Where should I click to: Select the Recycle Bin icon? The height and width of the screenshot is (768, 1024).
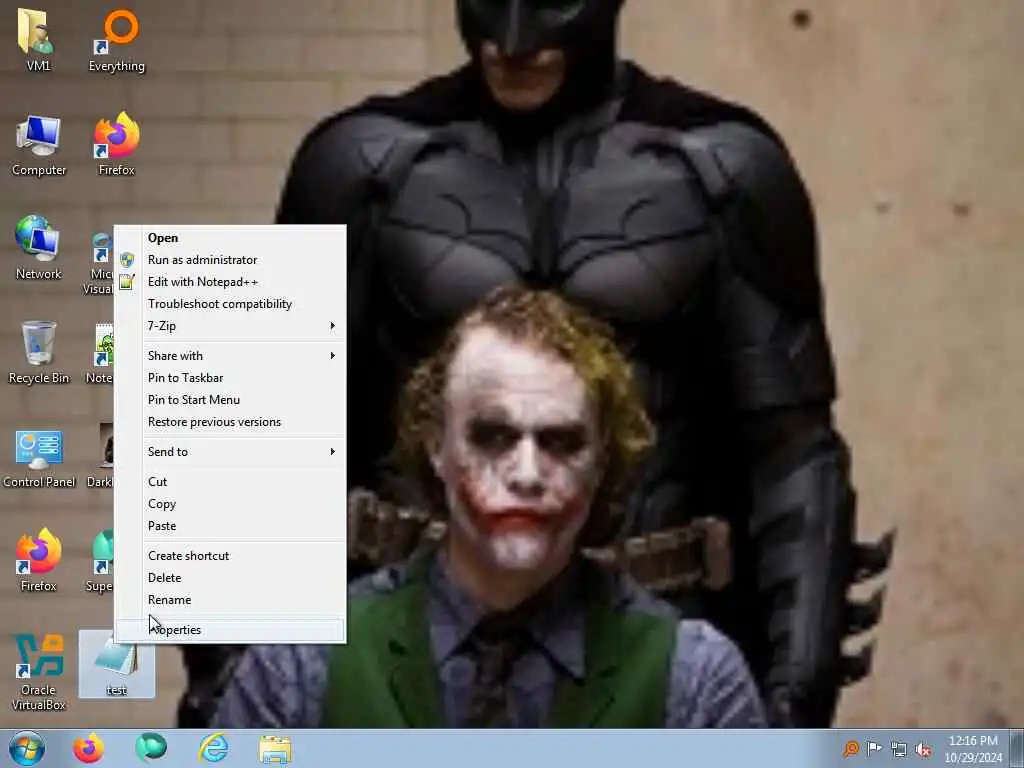pyautogui.click(x=39, y=353)
